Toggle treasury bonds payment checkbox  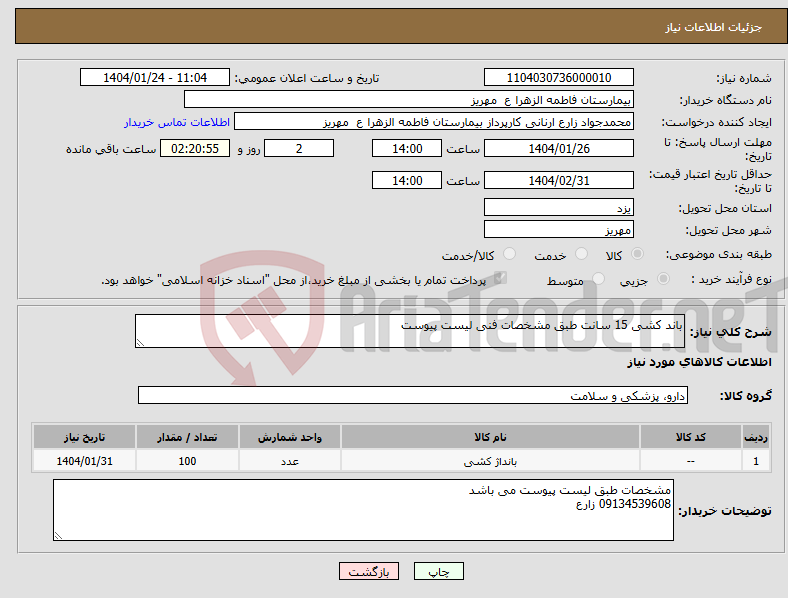pyautogui.click(x=500, y=278)
